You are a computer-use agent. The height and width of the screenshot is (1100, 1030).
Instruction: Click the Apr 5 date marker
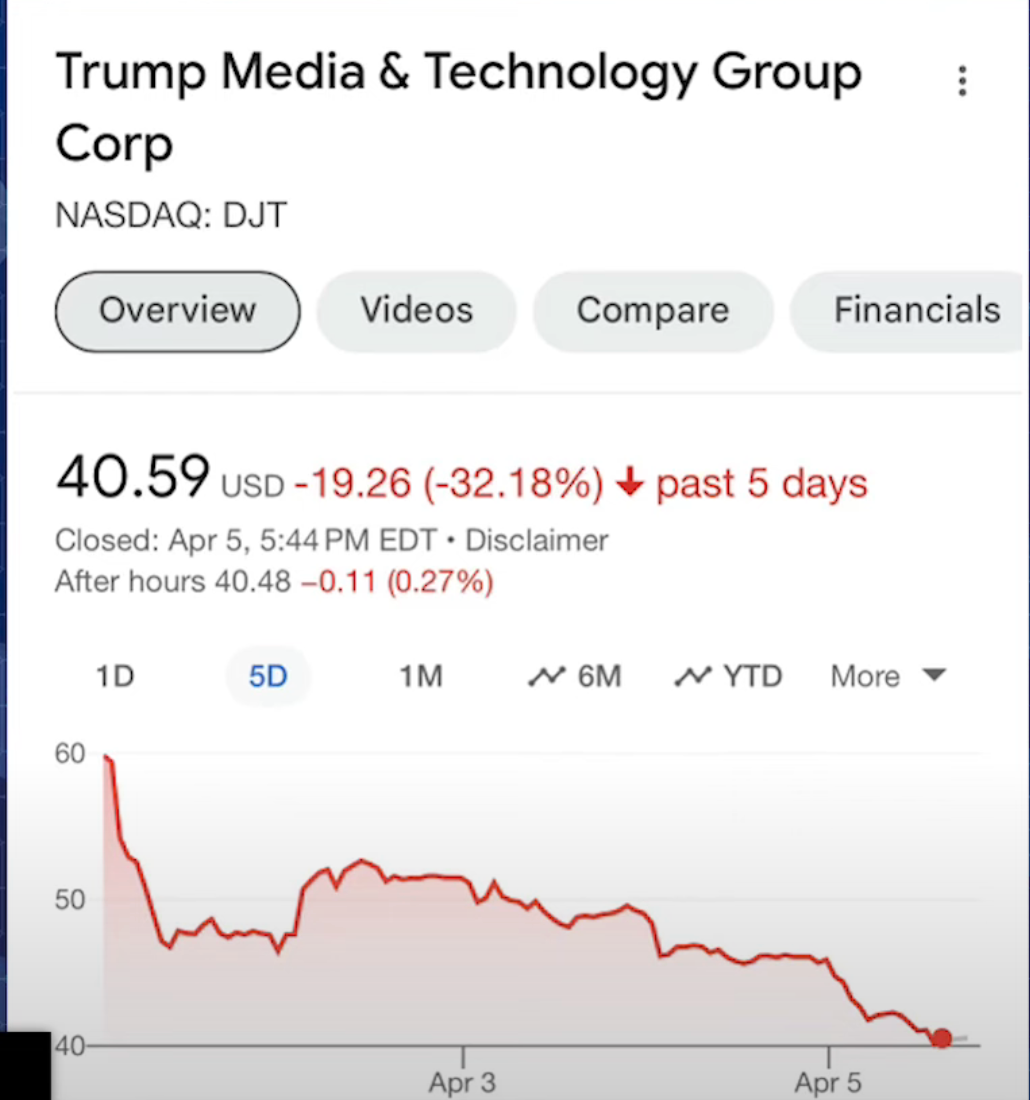click(x=828, y=1081)
